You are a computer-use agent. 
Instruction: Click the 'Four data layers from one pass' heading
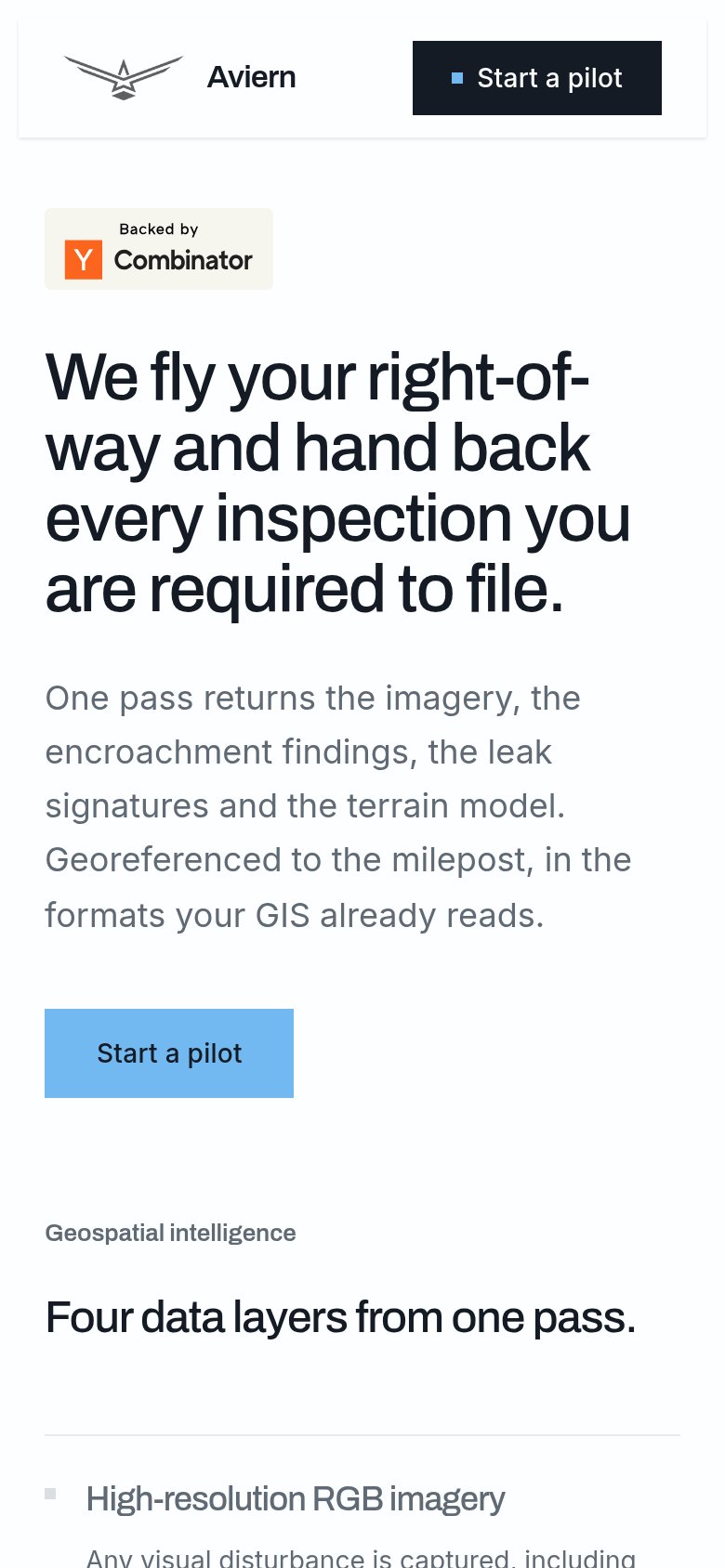341,1317
